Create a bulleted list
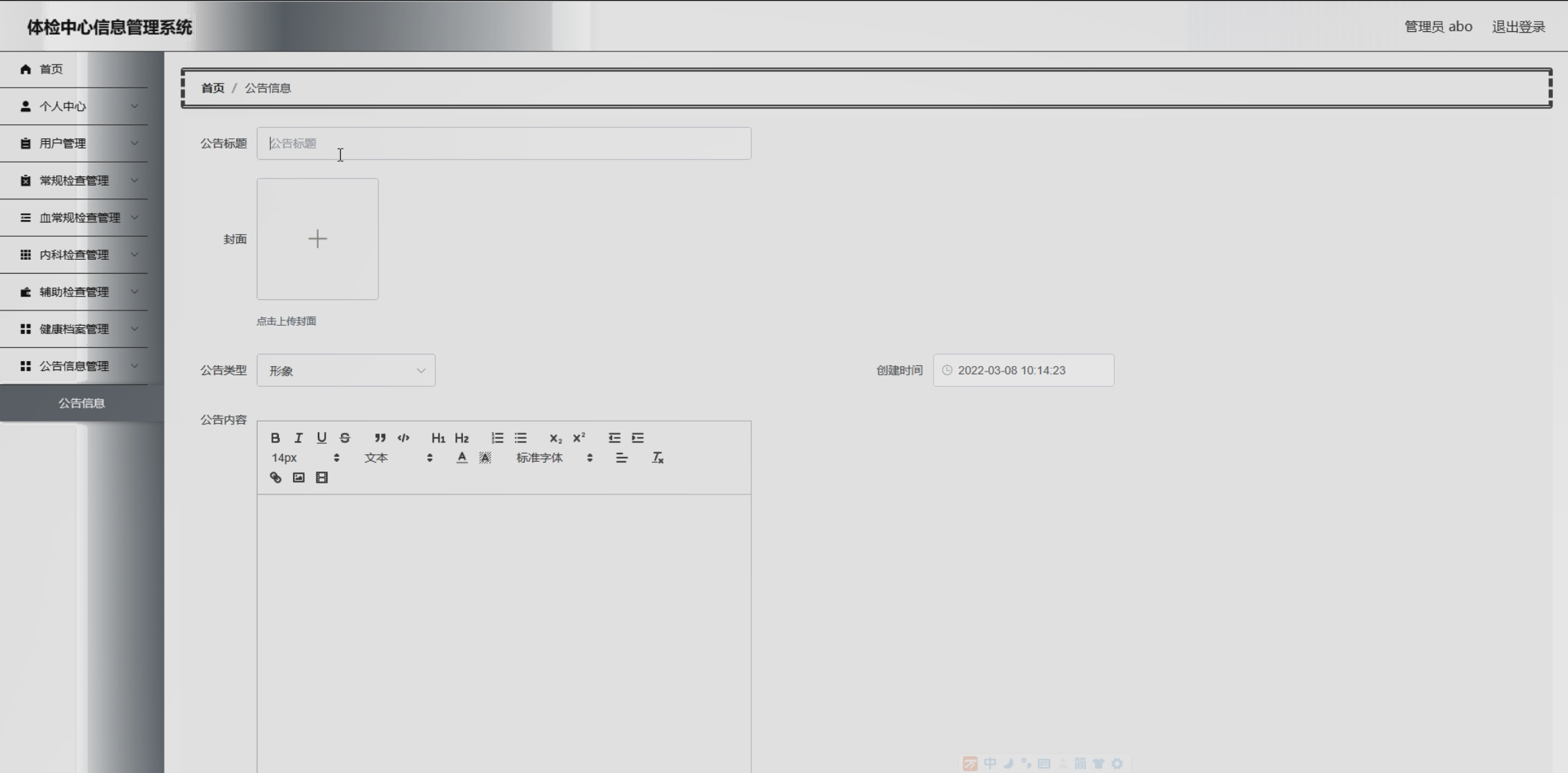 pos(521,438)
